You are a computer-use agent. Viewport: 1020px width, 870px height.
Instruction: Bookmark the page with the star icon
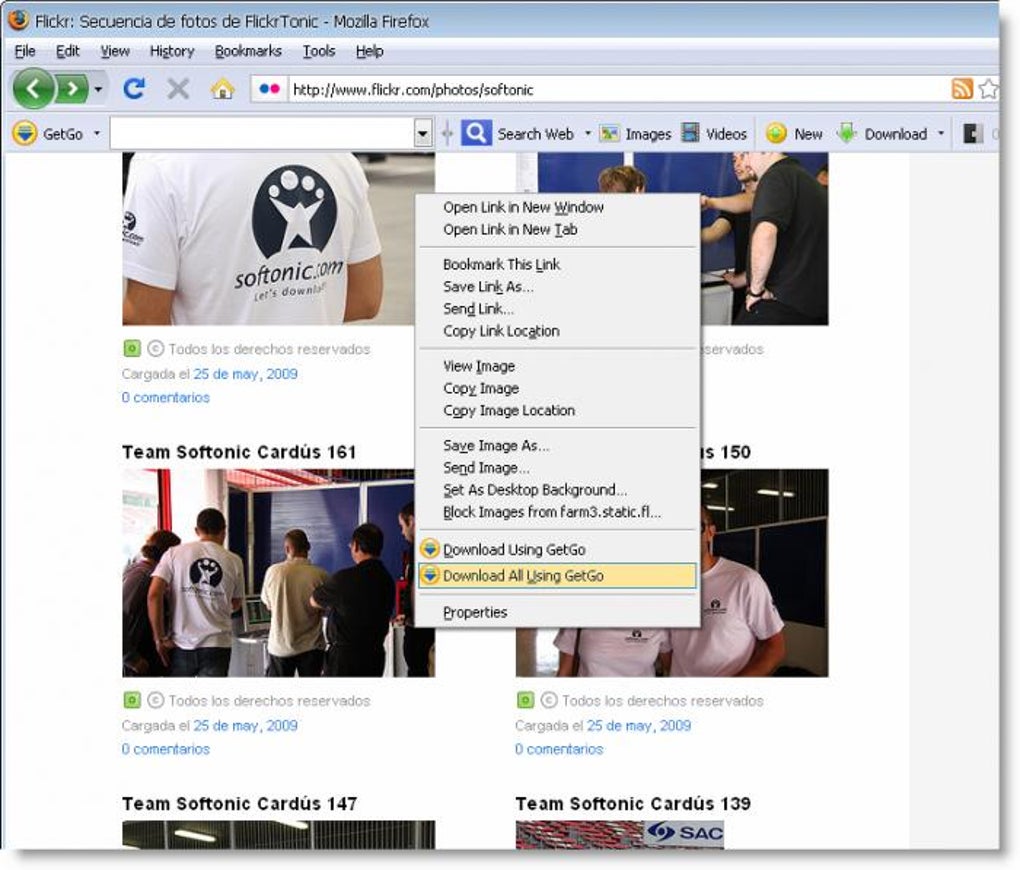[988, 88]
